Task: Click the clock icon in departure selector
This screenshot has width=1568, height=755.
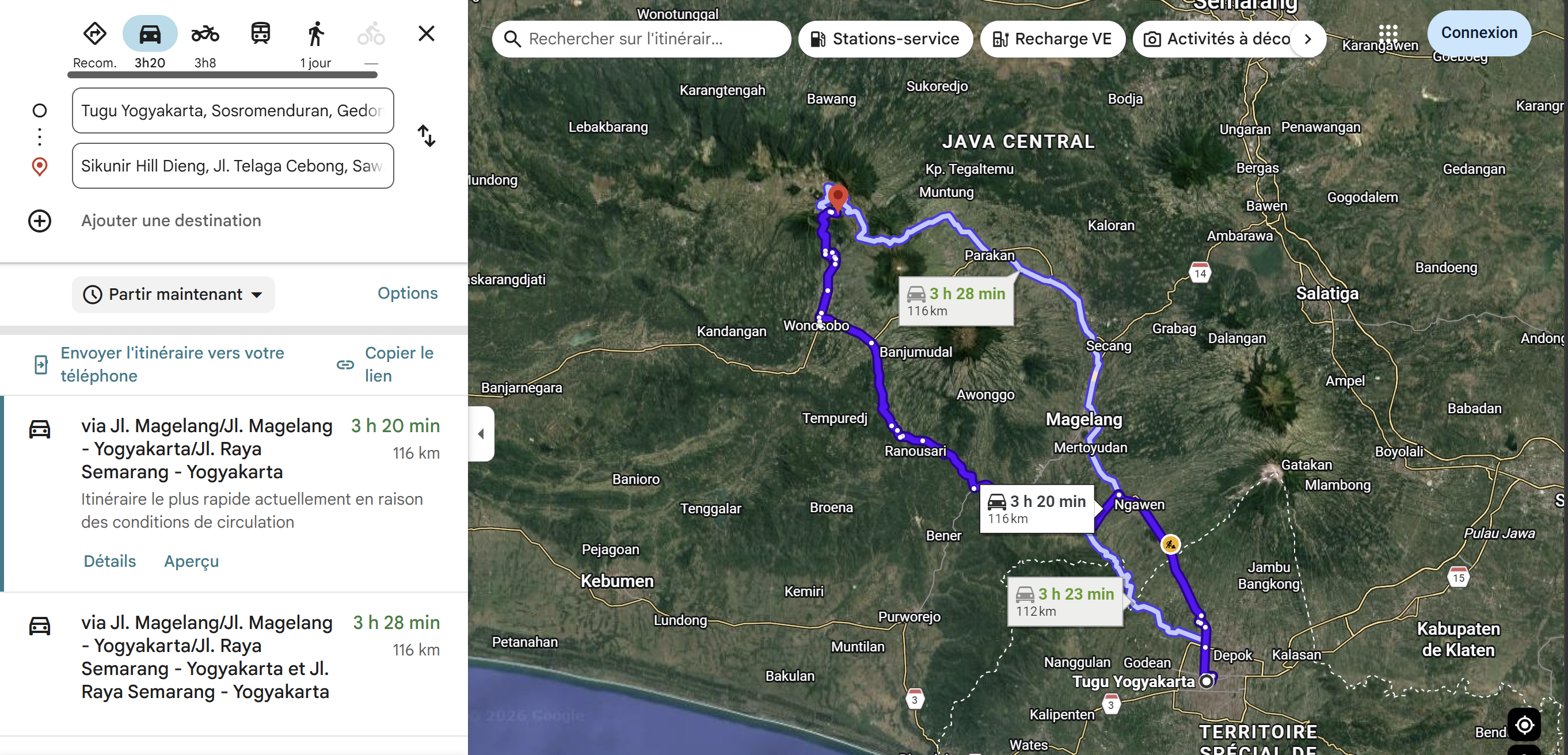Action: [x=93, y=295]
